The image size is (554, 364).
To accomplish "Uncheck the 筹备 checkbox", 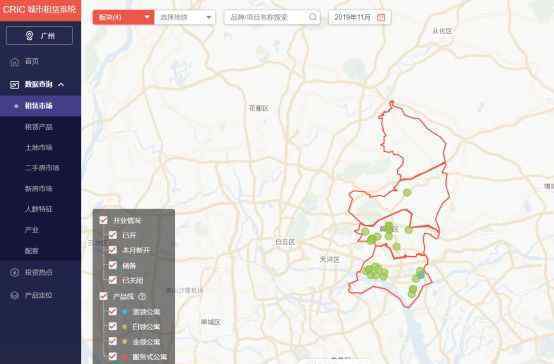I will click(113, 265).
